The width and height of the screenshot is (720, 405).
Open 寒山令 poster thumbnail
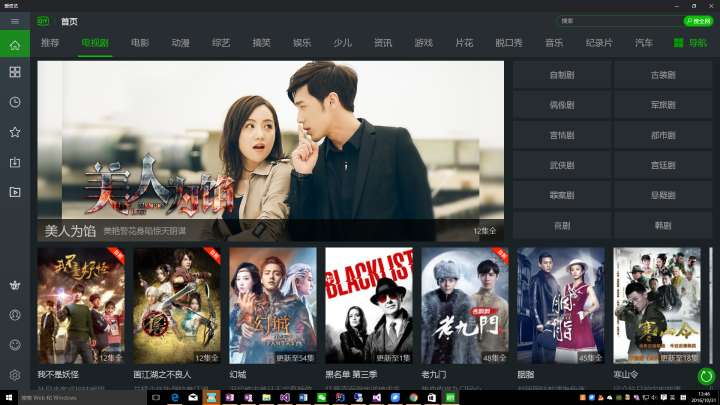pyautogui.click(x=657, y=306)
